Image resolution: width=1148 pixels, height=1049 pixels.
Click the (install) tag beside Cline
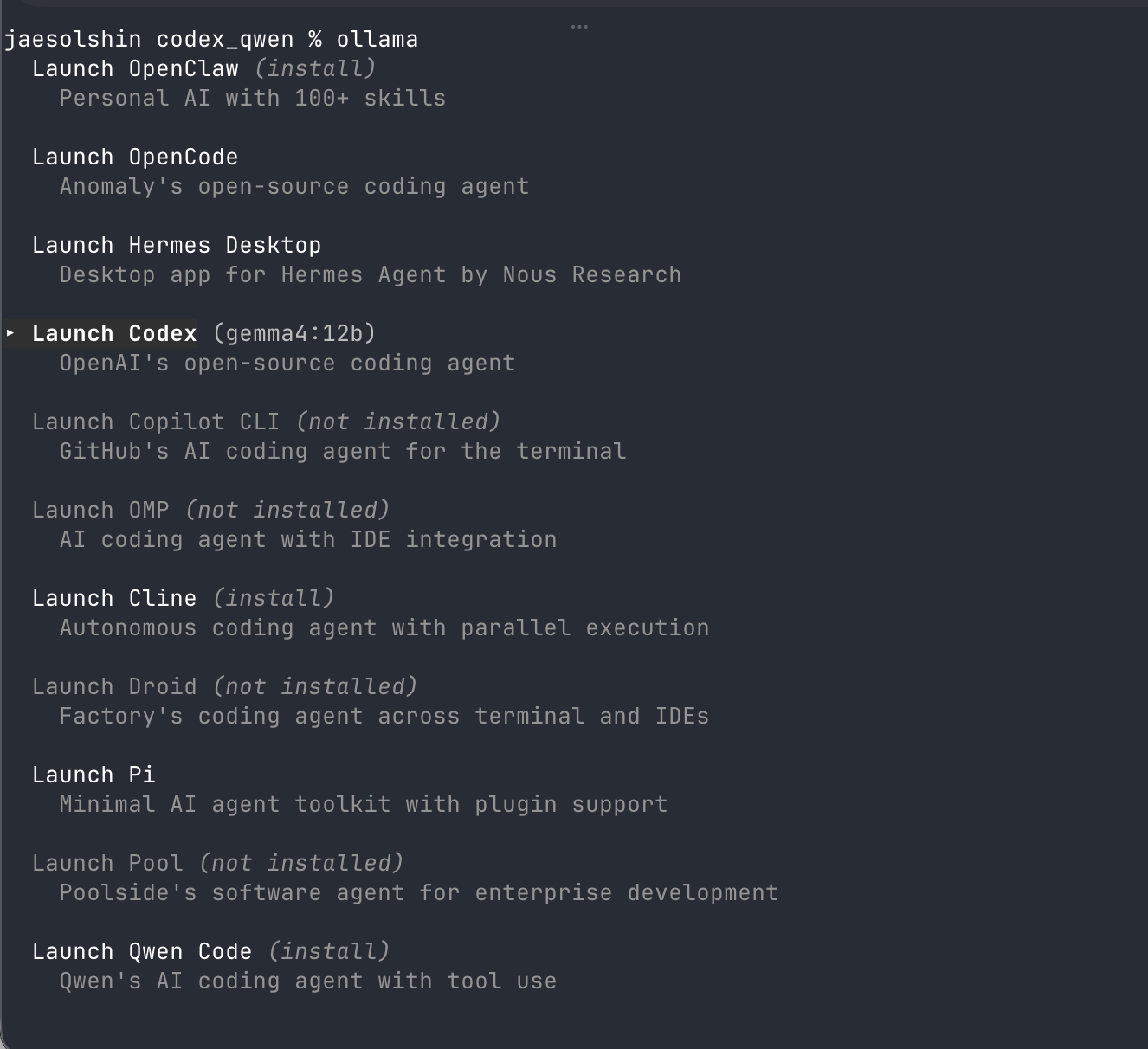pos(274,598)
